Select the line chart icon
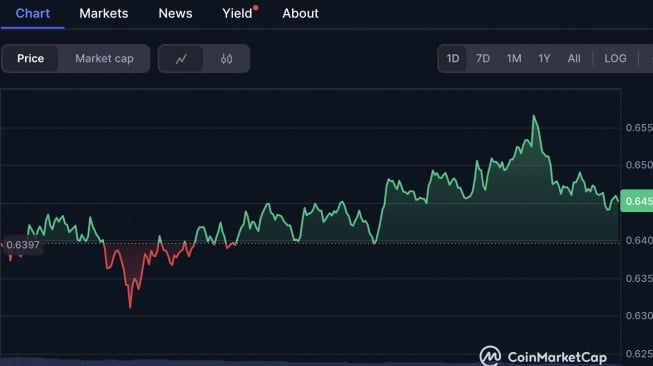This screenshot has height=366, width=653. click(x=181, y=59)
